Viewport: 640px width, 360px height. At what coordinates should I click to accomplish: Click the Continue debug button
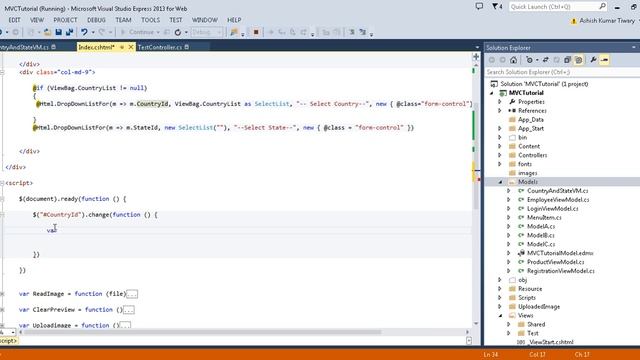pos(137,32)
